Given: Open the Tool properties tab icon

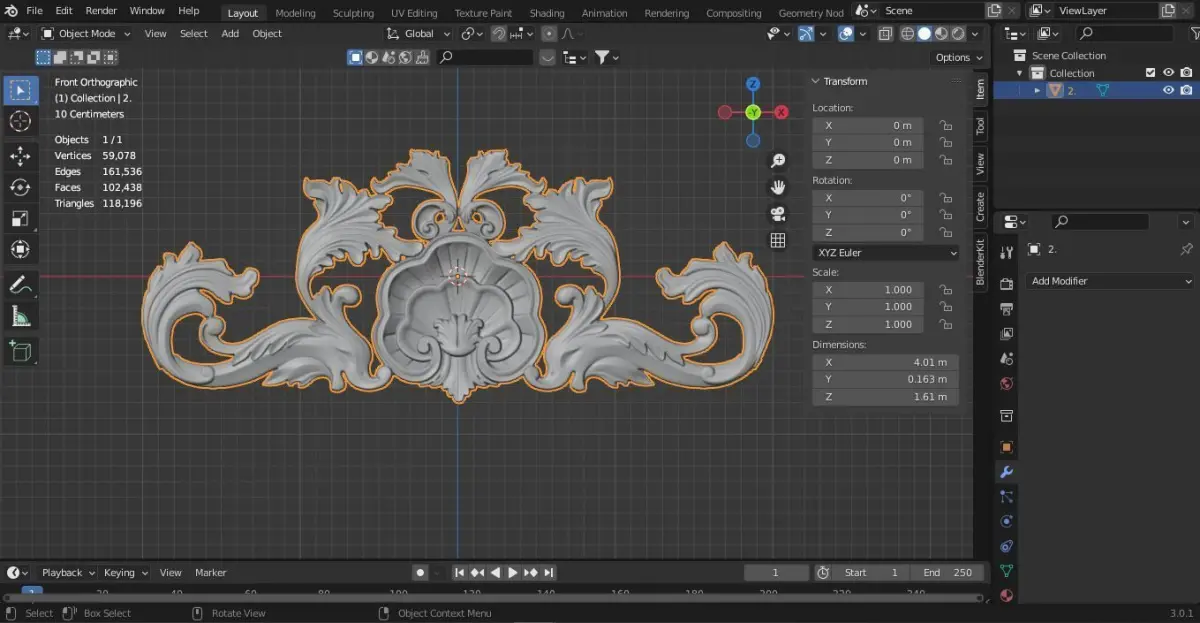Looking at the screenshot, I should pyautogui.click(x=1006, y=252).
